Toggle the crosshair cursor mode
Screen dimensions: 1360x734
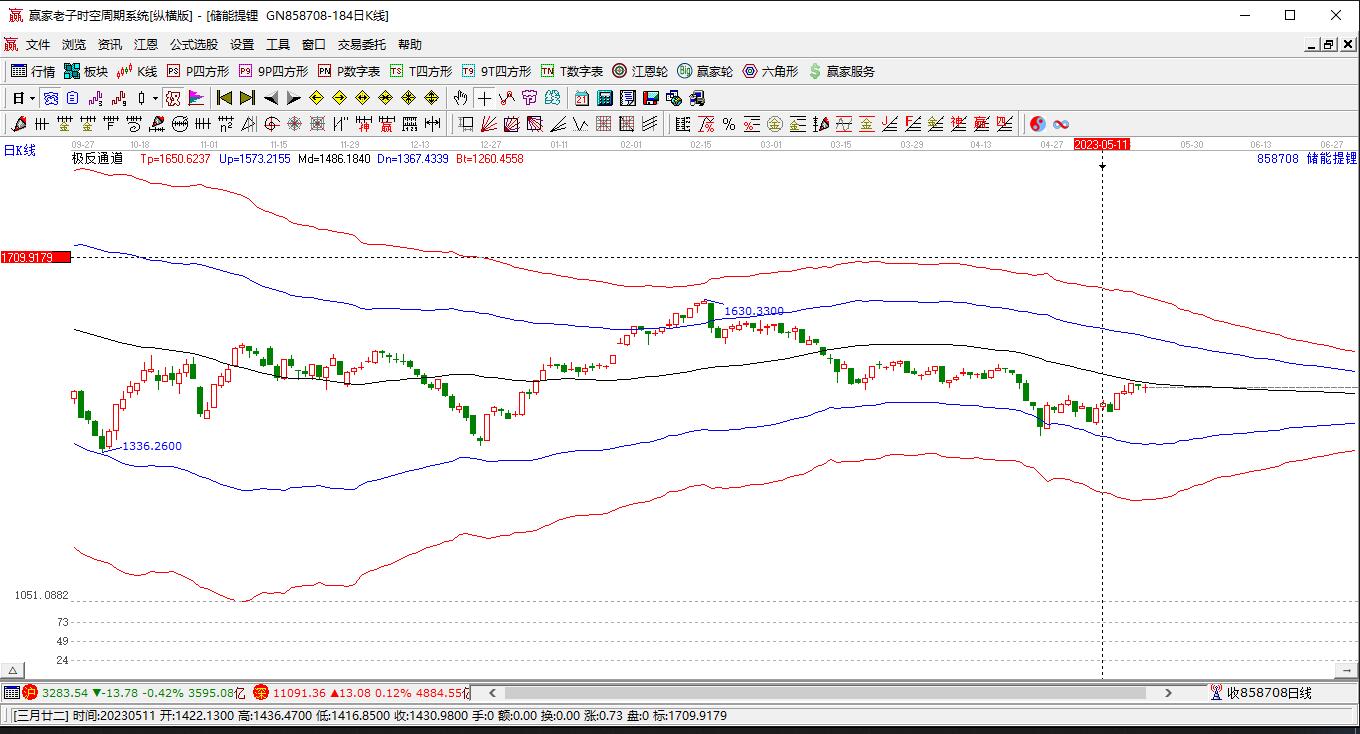point(484,98)
